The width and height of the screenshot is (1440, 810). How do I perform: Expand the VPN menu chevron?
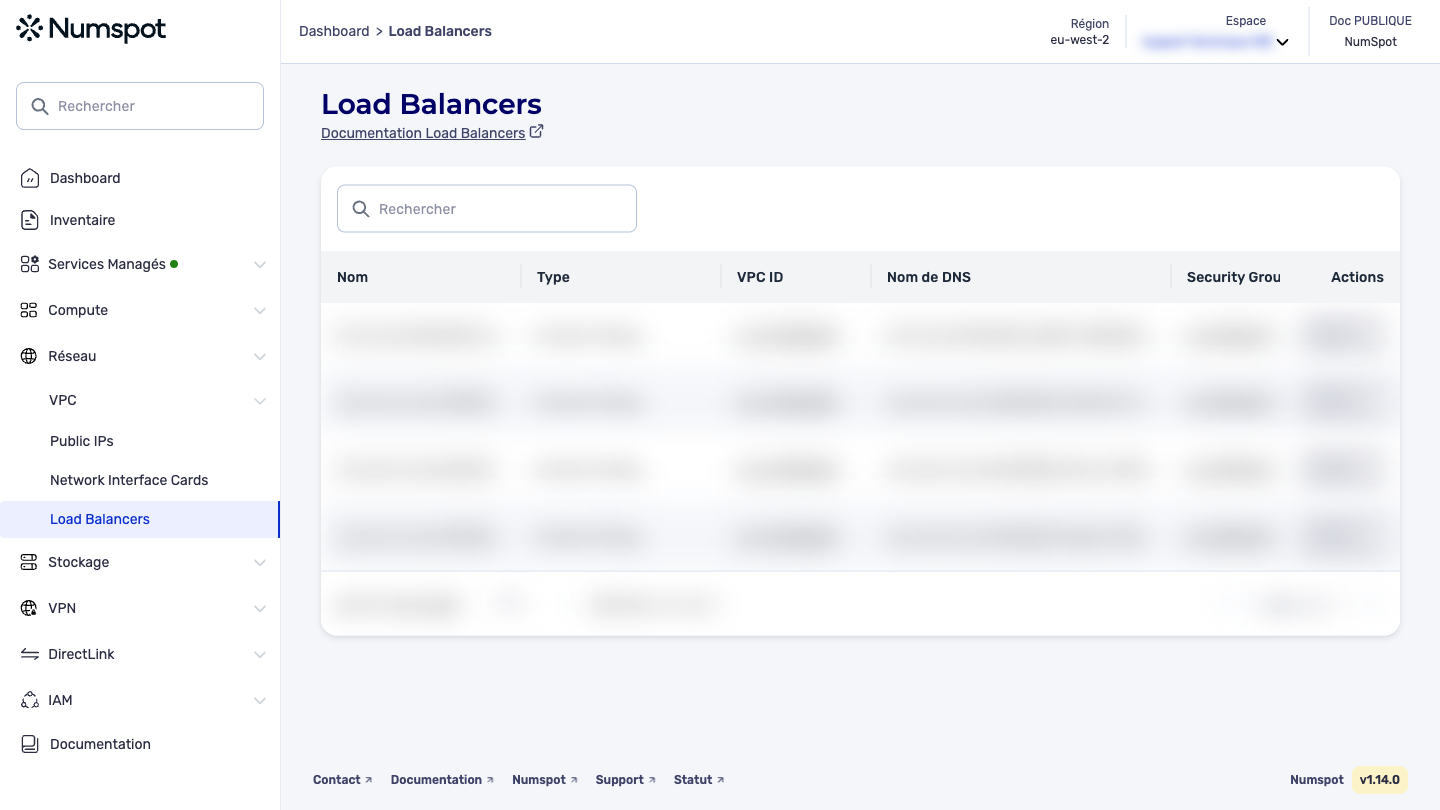(260, 609)
